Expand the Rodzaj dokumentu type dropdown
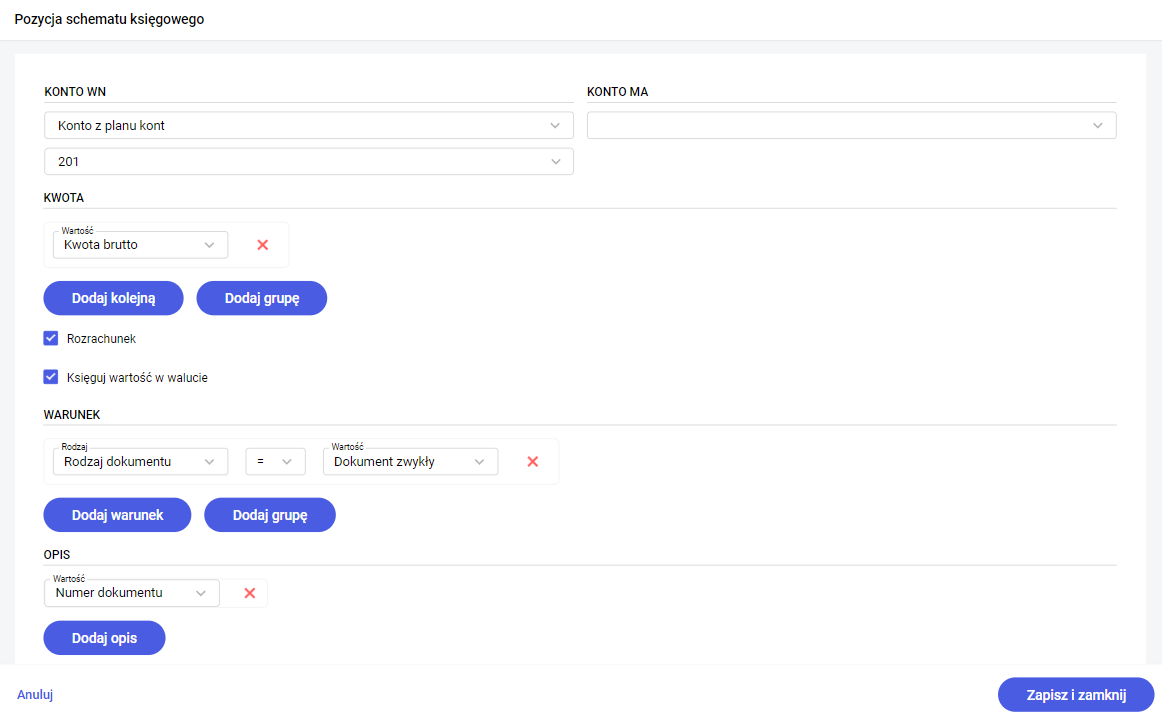 pos(140,462)
